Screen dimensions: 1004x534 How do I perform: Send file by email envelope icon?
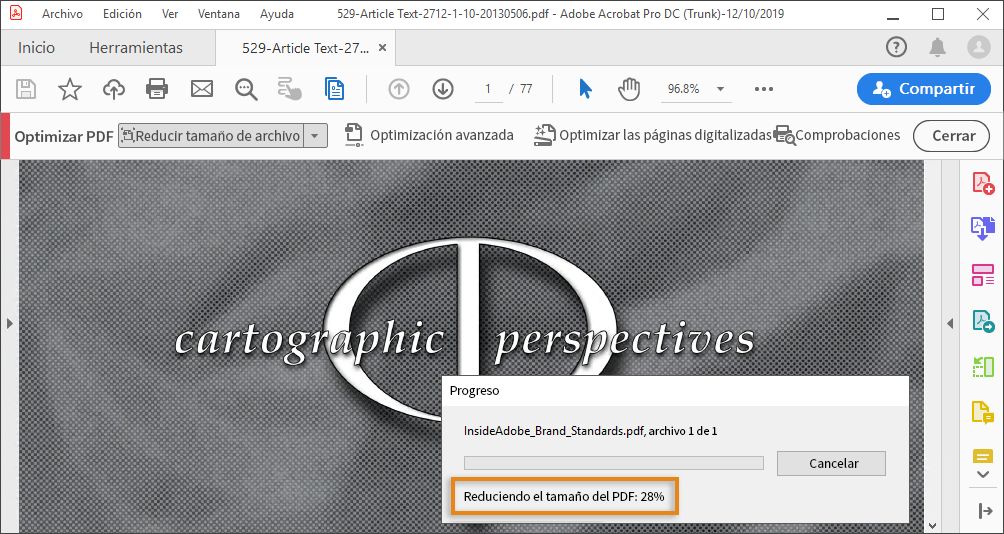click(202, 89)
